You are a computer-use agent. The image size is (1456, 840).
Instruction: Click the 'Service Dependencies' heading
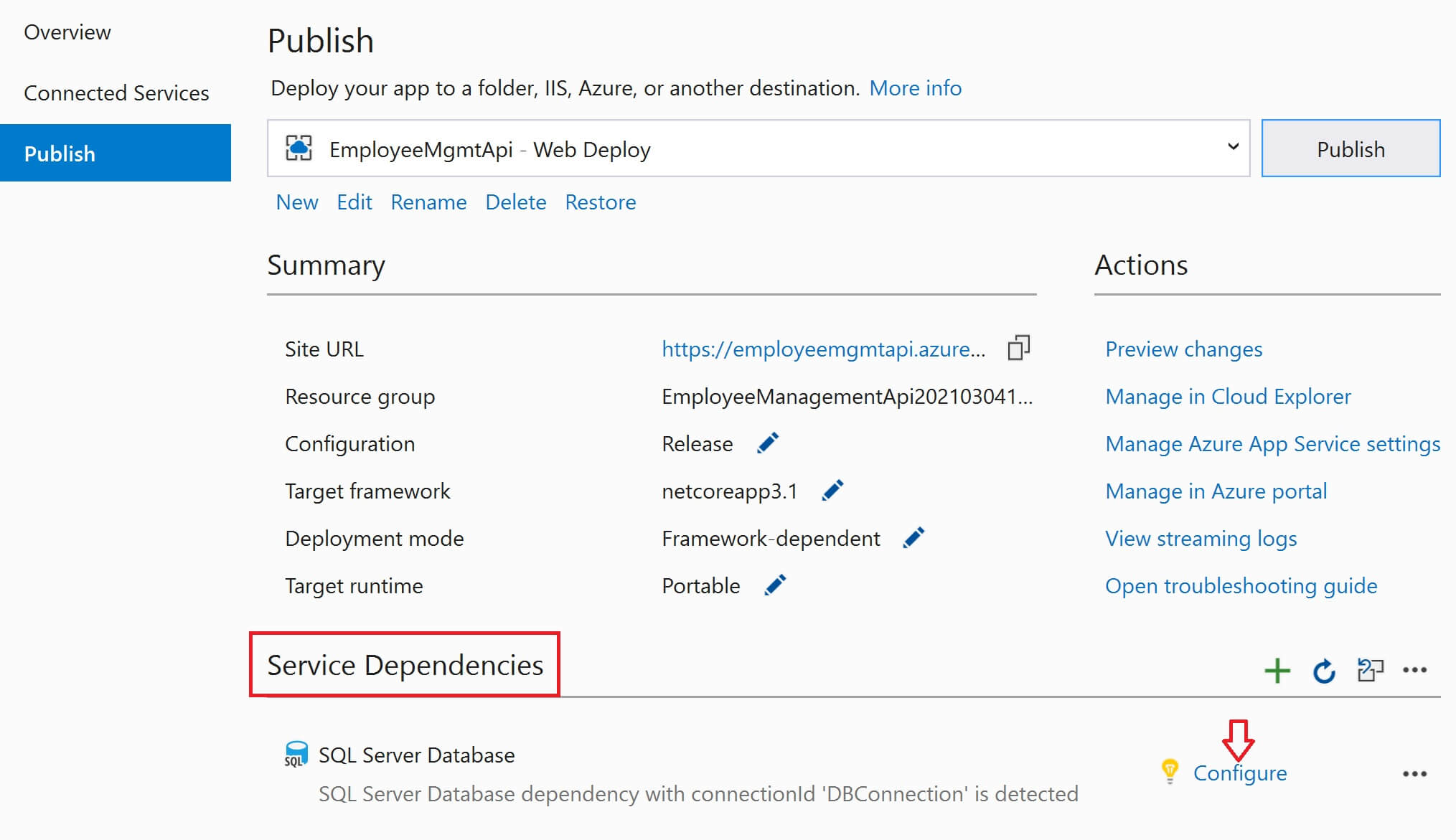pyautogui.click(x=405, y=665)
